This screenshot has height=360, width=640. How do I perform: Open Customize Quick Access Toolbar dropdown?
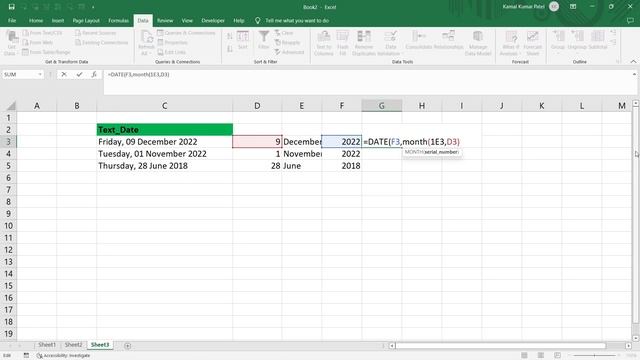click(93, 7)
